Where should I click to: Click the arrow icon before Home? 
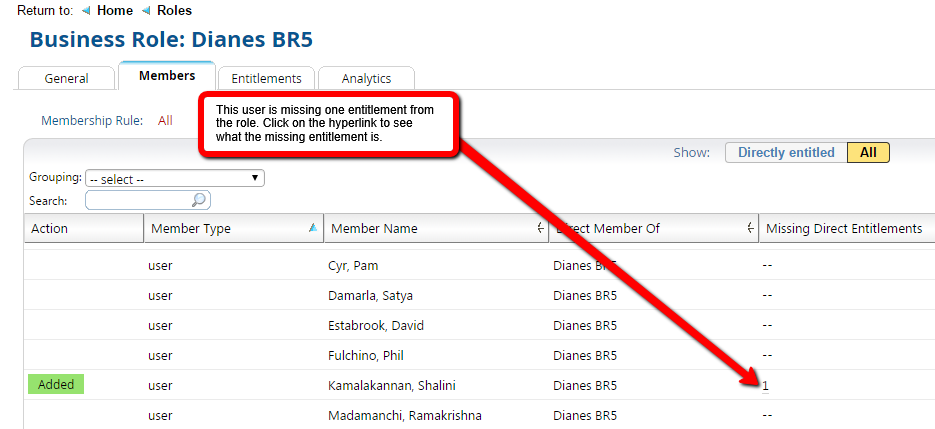coord(86,11)
